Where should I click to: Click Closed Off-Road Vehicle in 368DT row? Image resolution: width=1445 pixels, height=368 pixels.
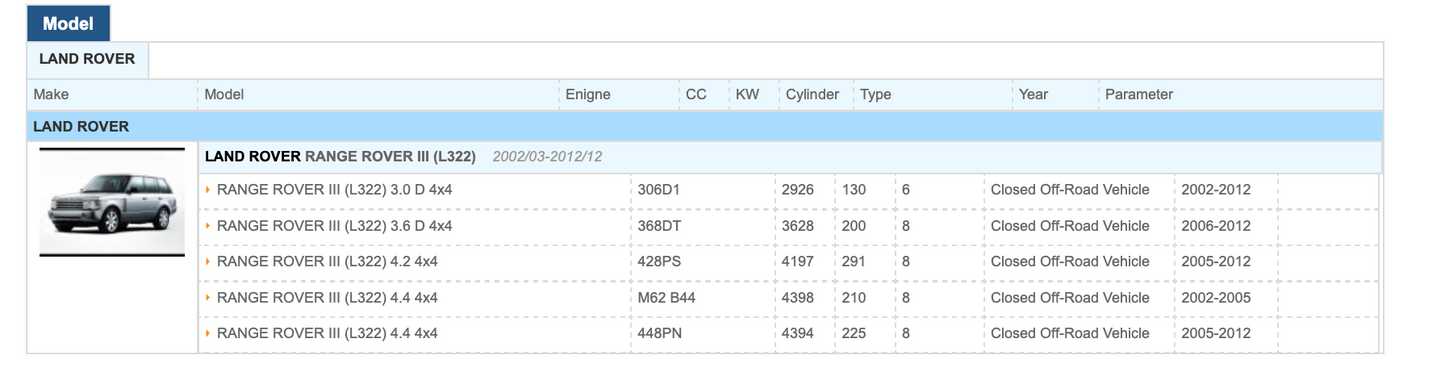pos(1070,226)
